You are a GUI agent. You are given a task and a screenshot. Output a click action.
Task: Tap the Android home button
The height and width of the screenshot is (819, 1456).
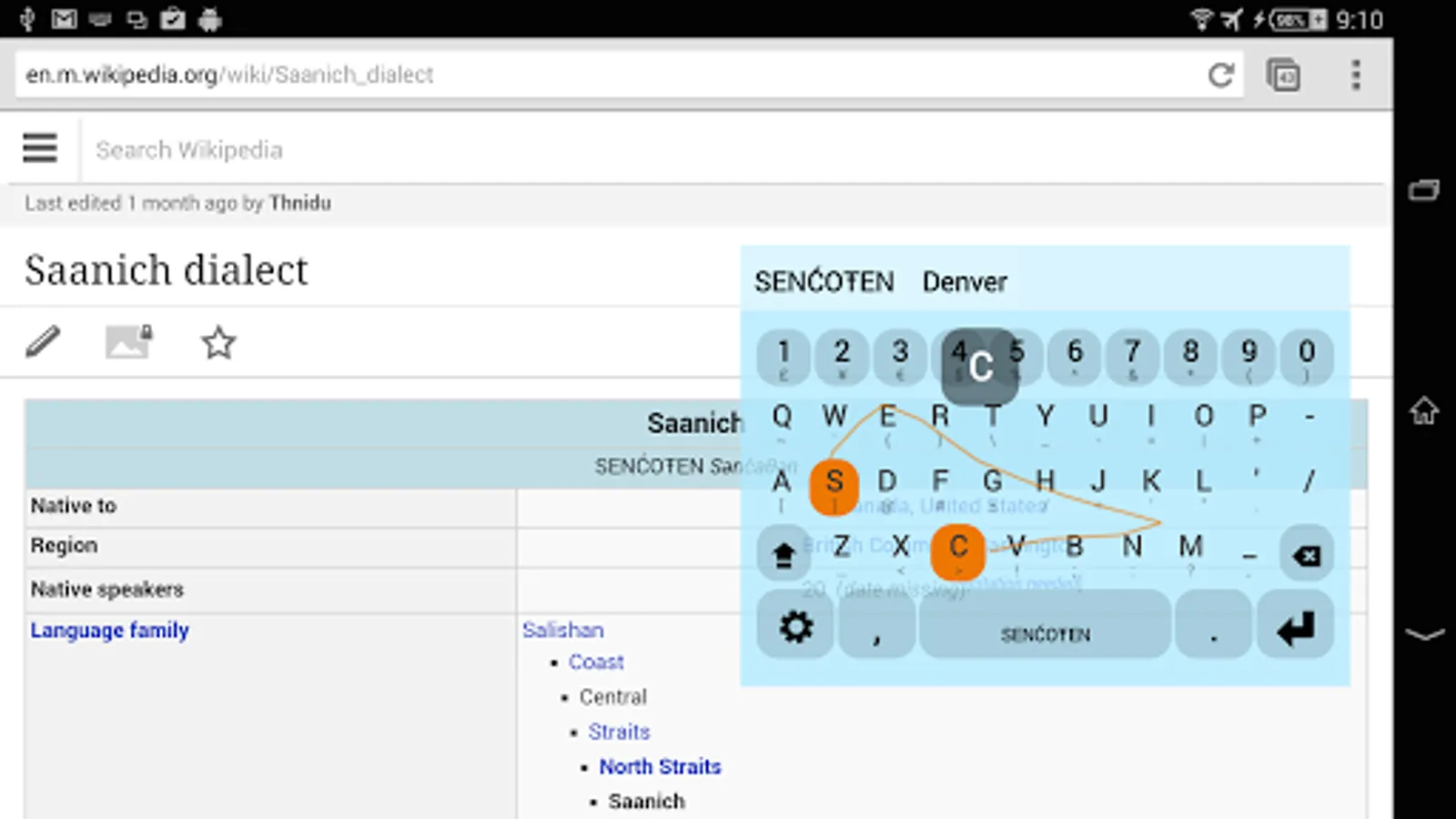[x=1424, y=411]
